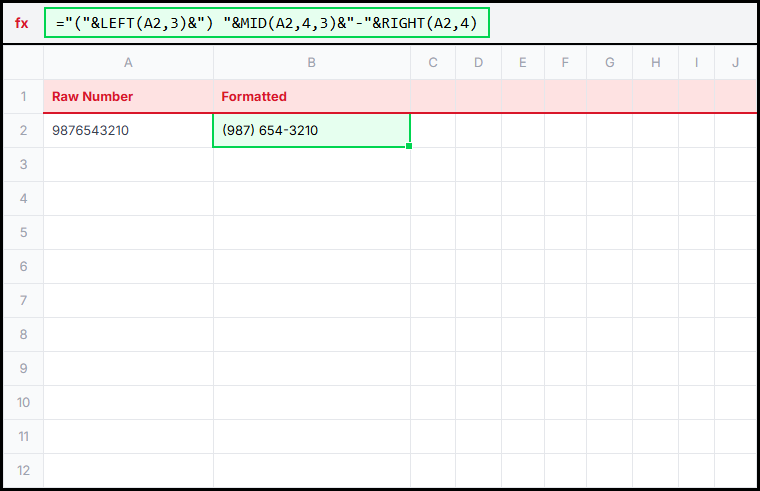Select row 12 header

coord(23,471)
